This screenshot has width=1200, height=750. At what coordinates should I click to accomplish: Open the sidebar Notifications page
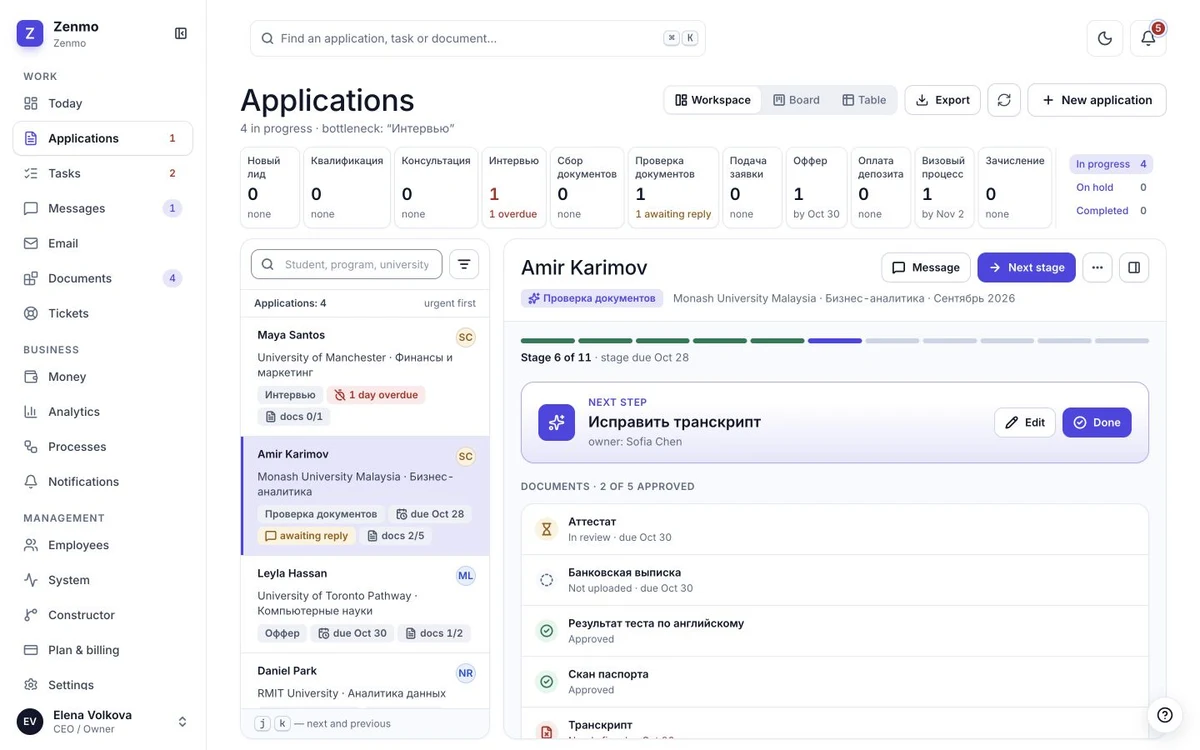pos(103,482)
